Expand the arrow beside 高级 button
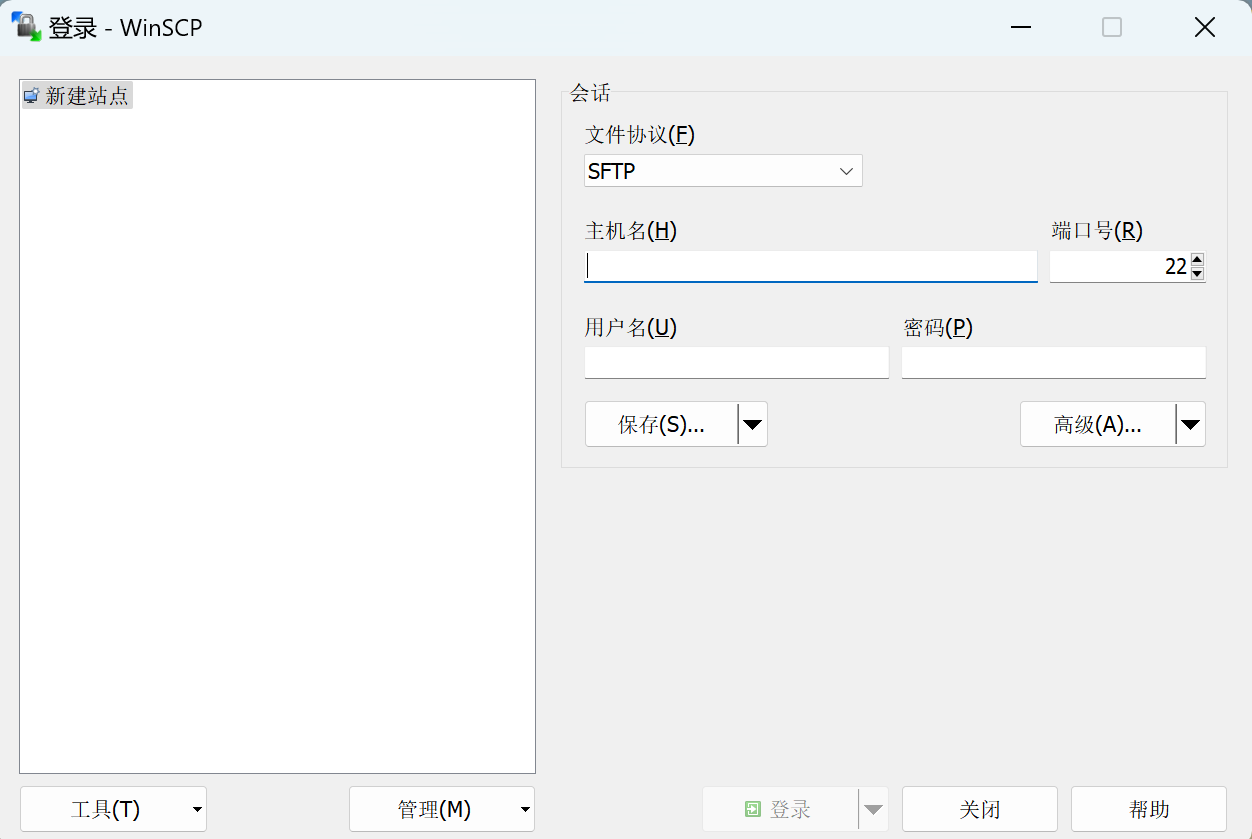 pyautogui.click(x=1191, y=424)
